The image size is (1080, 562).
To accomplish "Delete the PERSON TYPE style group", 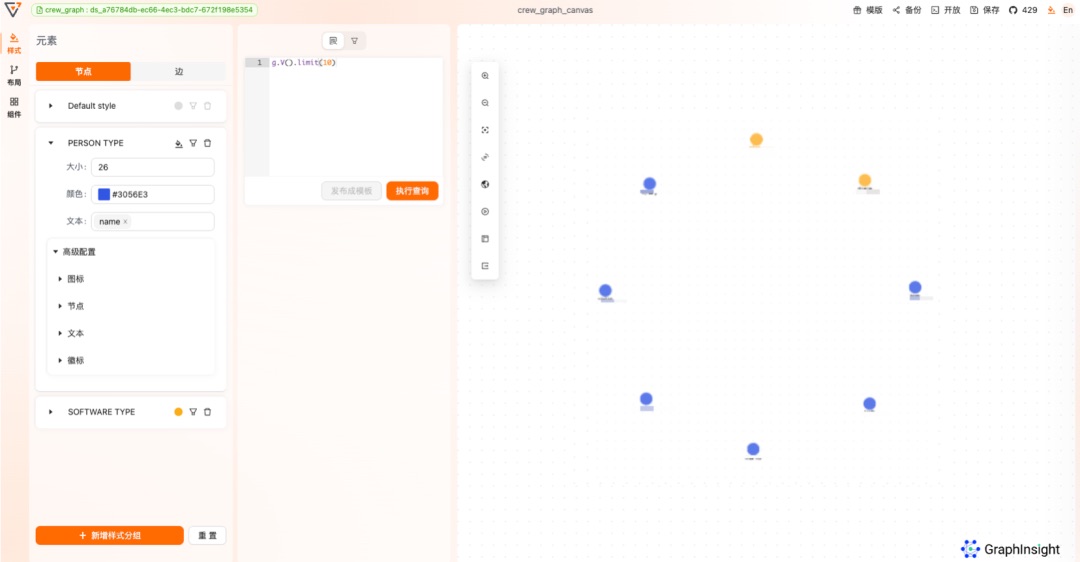I will tap(208, 143).
